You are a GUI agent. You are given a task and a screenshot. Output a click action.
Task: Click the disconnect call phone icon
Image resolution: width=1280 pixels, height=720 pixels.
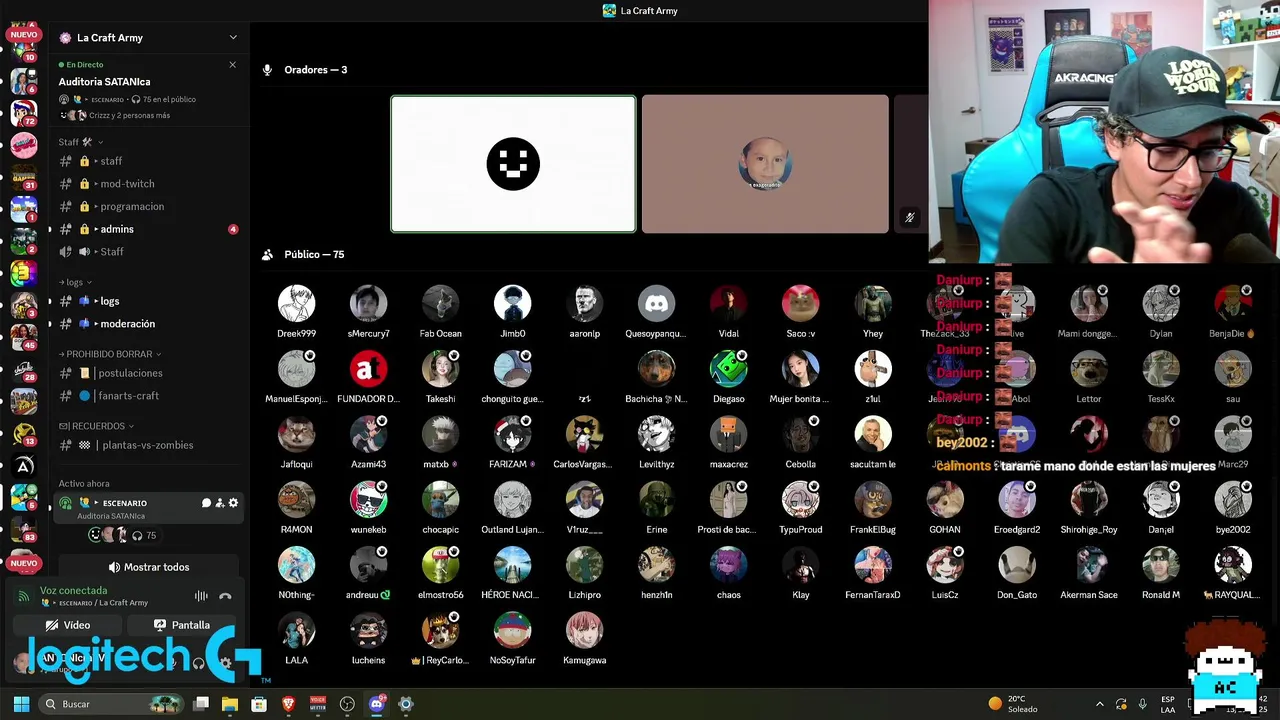point(225,596)
